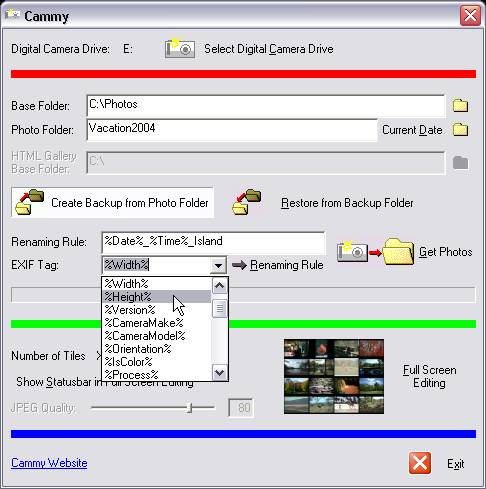The height and width of the screenshot is (489, 486).
Task: Open the Cammy Website link
Action: coord(49,463)
